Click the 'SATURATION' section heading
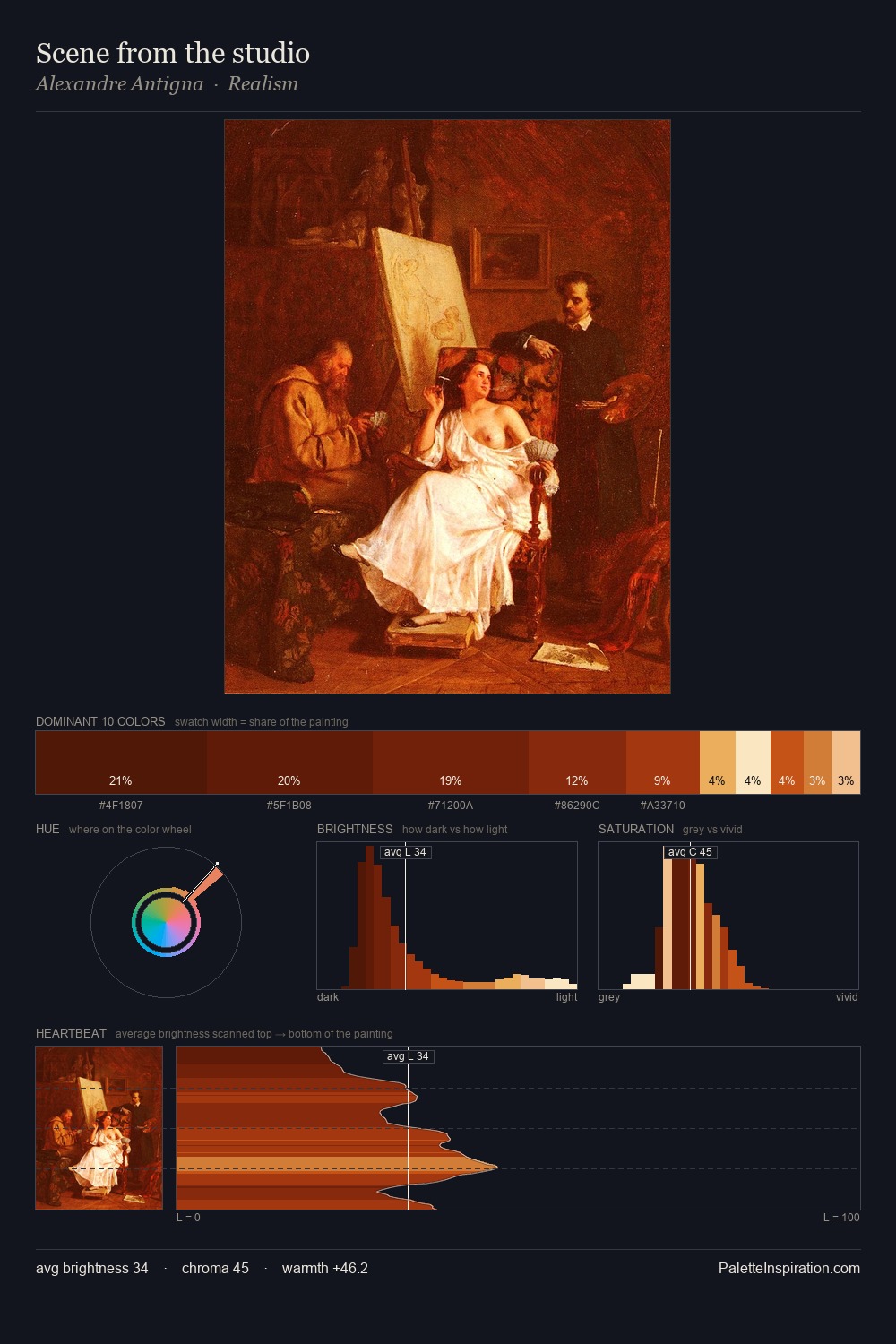Image resolution: width=896 pixels, height=1344 pixels. pyautogui.click(x=636, y=829)
